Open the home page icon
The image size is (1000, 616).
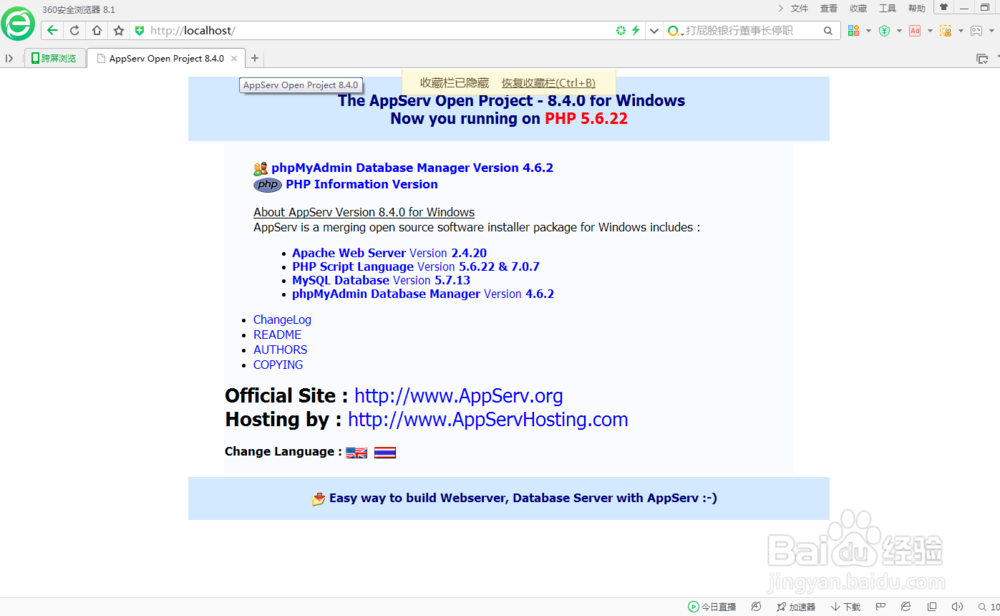pyautogui.click(x=96, y=30)
